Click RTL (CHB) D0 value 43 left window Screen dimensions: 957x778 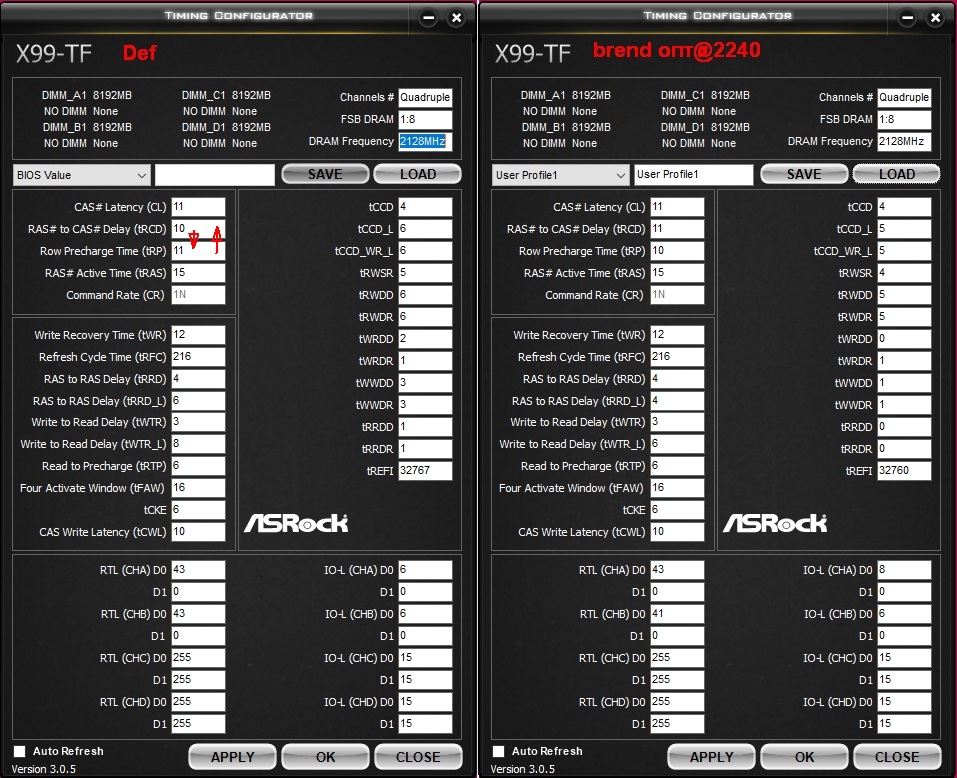[x=198, y=614]
